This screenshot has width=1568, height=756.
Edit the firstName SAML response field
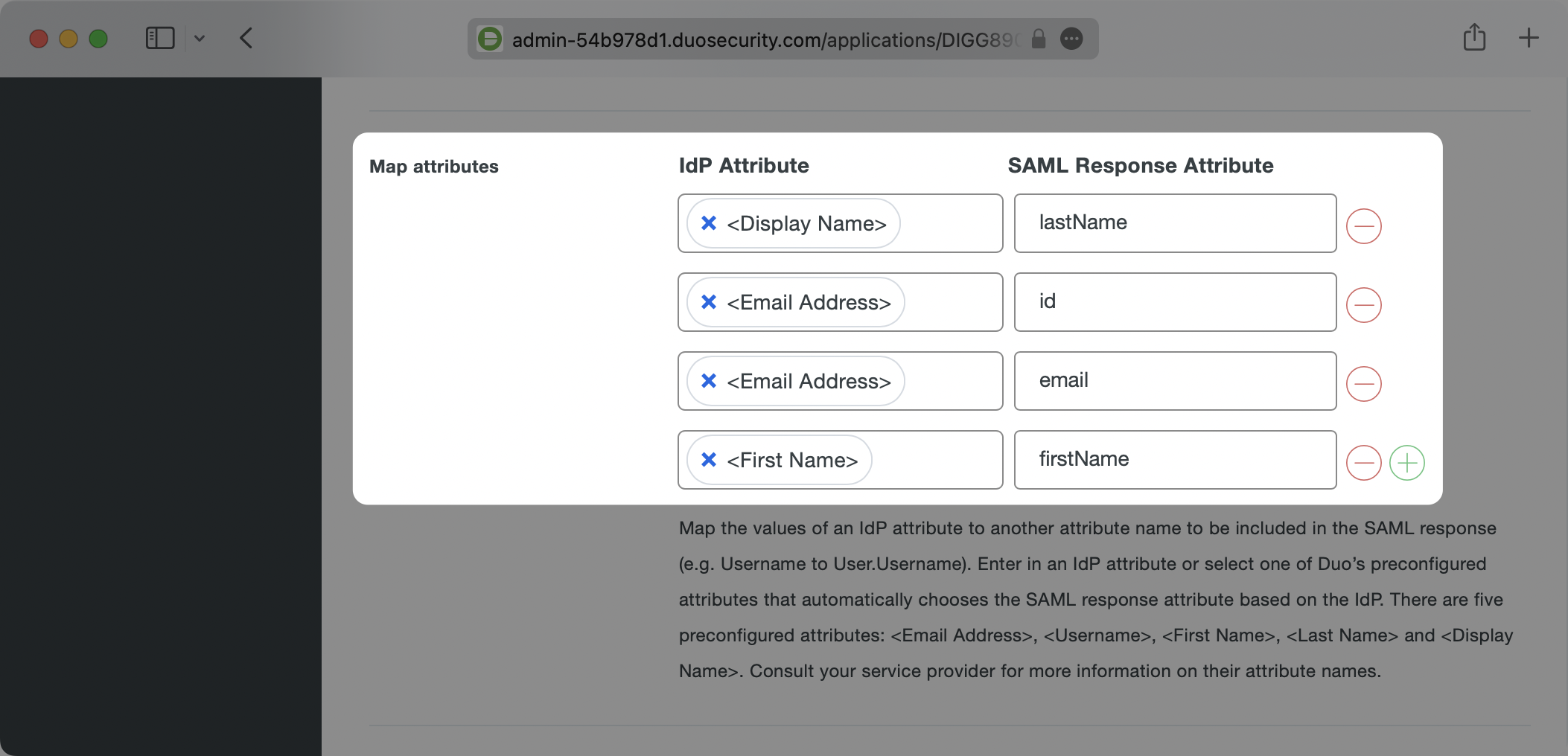coord(1174,460)
